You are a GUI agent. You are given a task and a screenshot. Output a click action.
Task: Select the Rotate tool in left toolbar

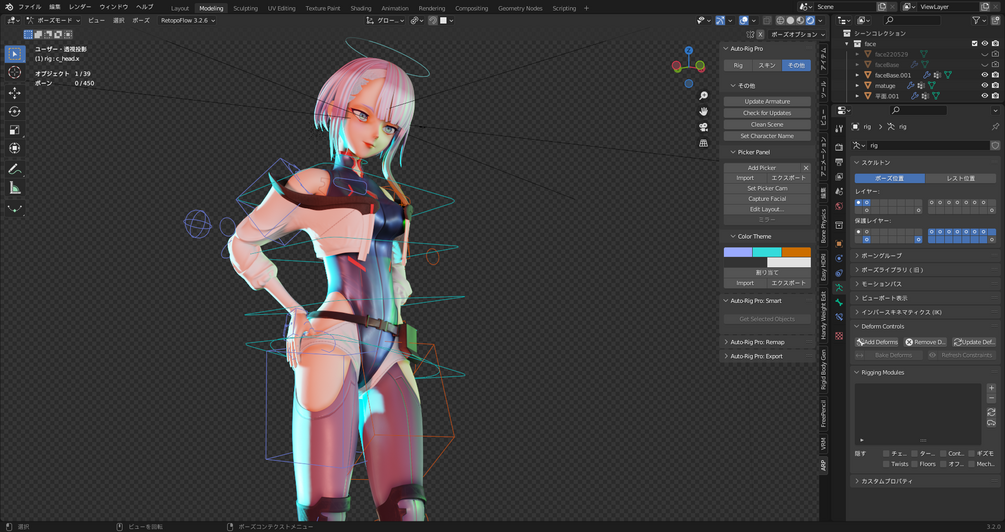tap(15, 111)
